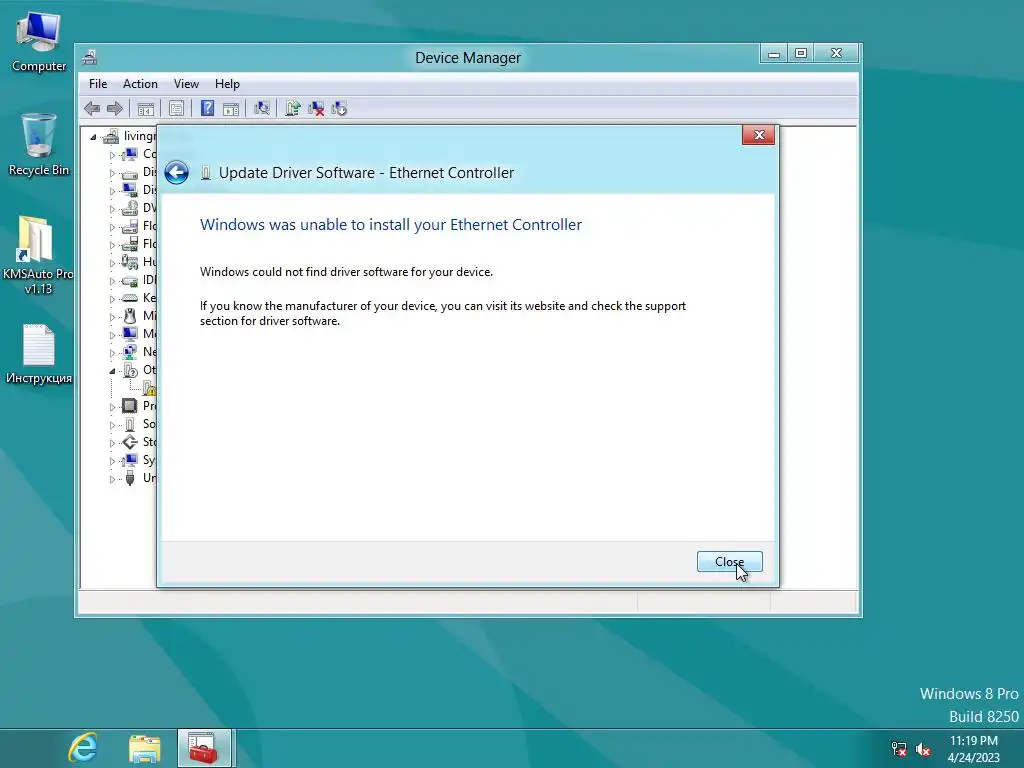The image size is (1024, 768).
Task: Select the Human Interface Devices icon
Action: pyautogui.click(x=130, y=262)
